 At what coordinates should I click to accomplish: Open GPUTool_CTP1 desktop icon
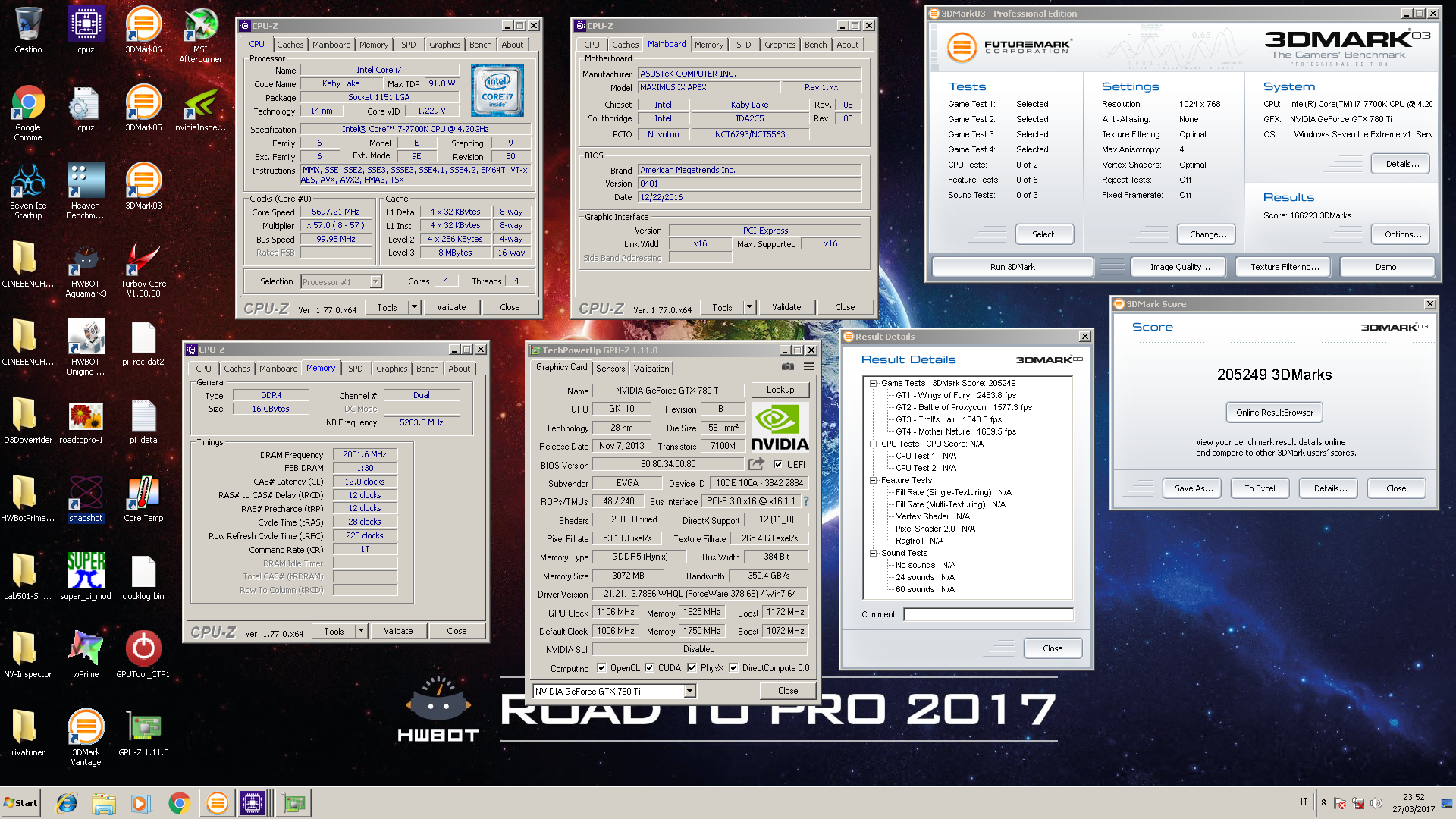point(143,655)
